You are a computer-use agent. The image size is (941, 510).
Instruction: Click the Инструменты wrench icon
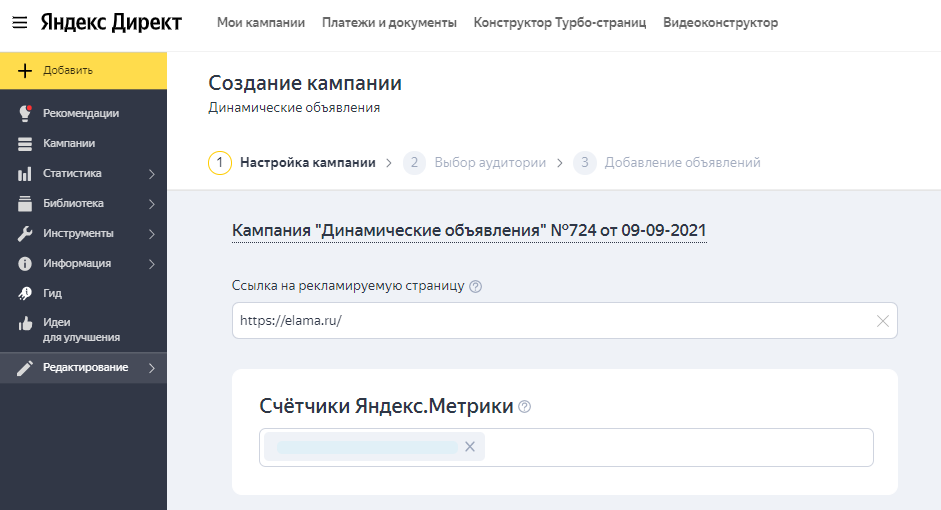(x=25, y=233)
